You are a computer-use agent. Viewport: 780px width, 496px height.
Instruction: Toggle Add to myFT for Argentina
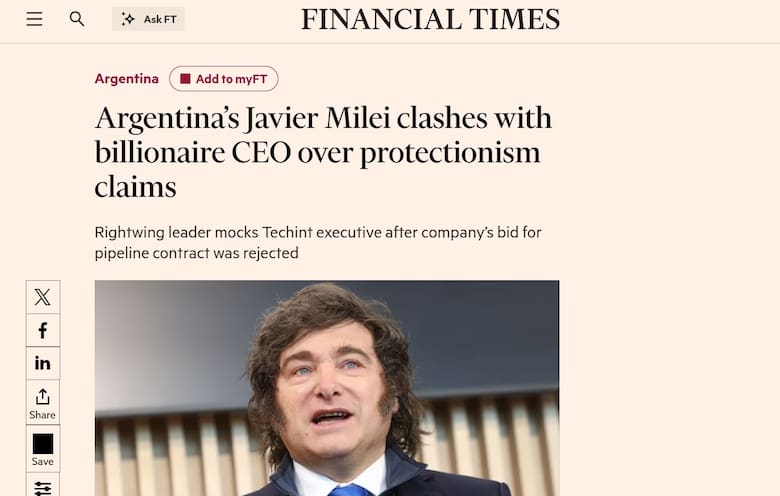[x=224, y=79]
